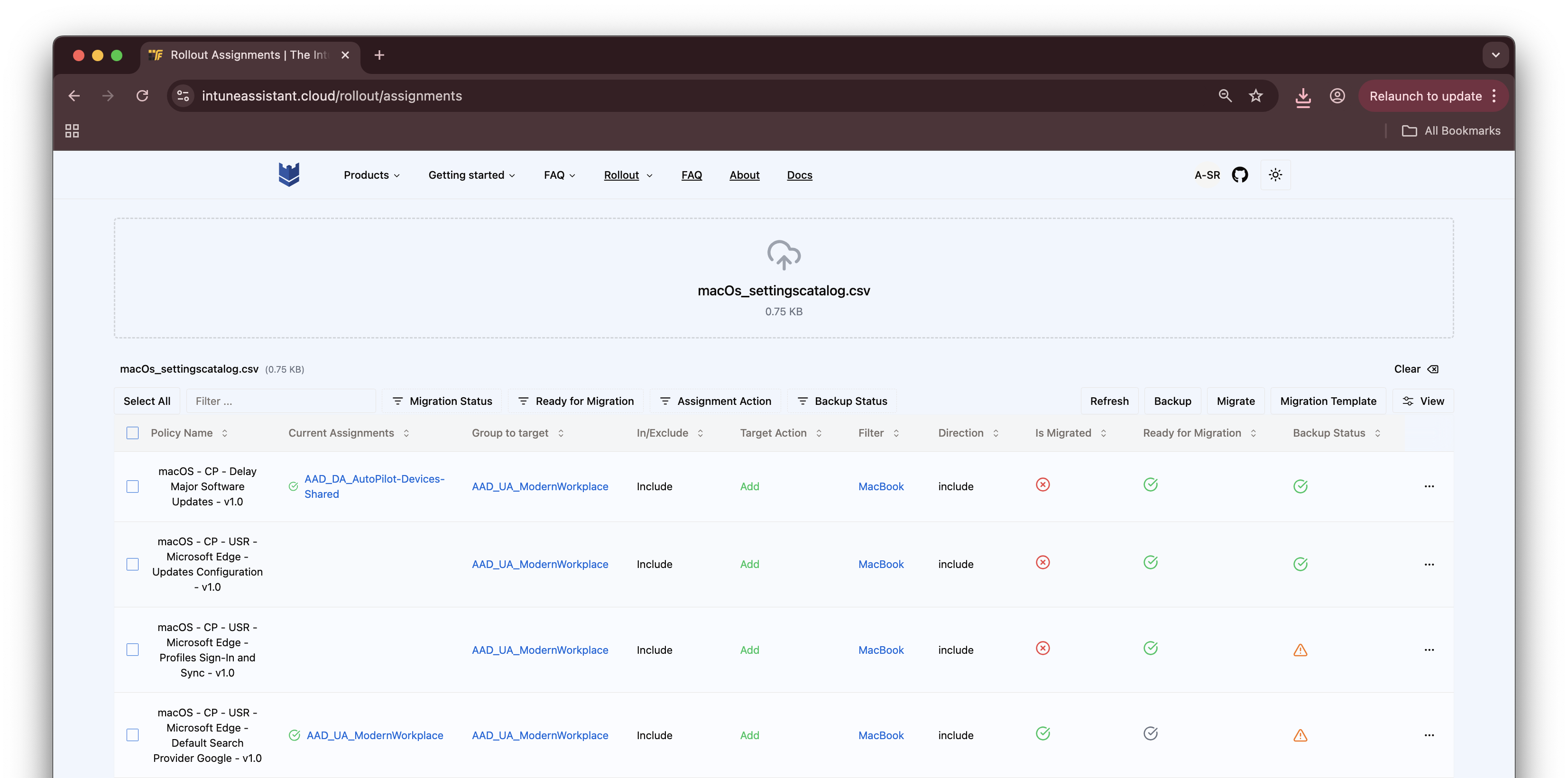Open the View column options
Screen dimensions: 1568x778
1423,402
